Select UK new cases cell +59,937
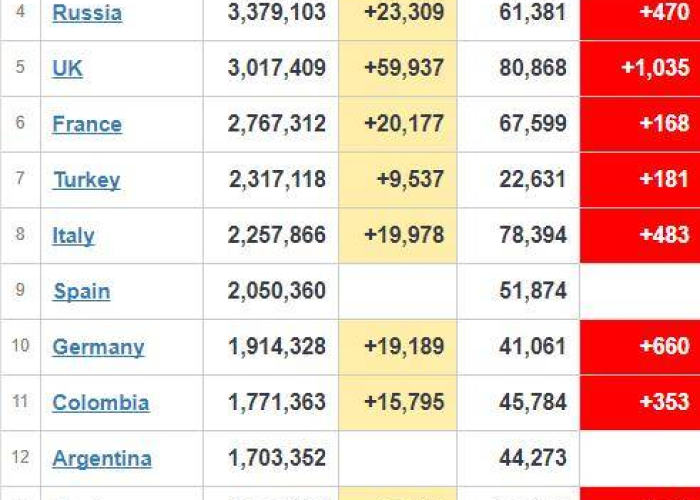The height and width of the screenshot is (500, 700). click(x=398, y=68)
